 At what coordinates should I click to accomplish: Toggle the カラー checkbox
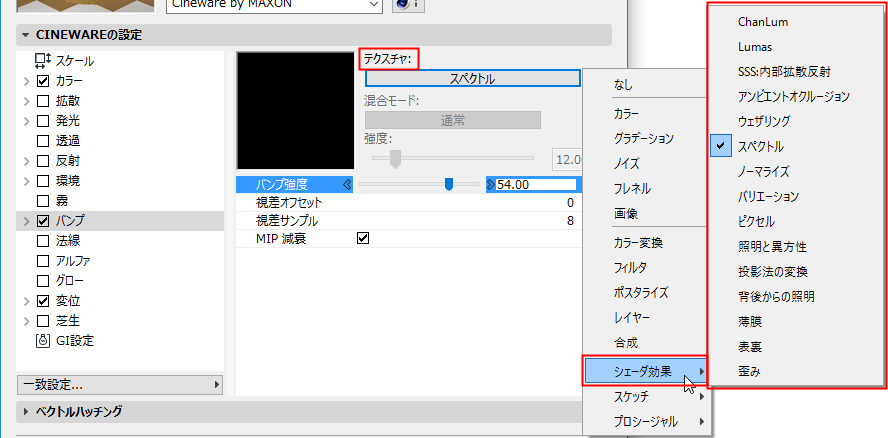[43, 81]
